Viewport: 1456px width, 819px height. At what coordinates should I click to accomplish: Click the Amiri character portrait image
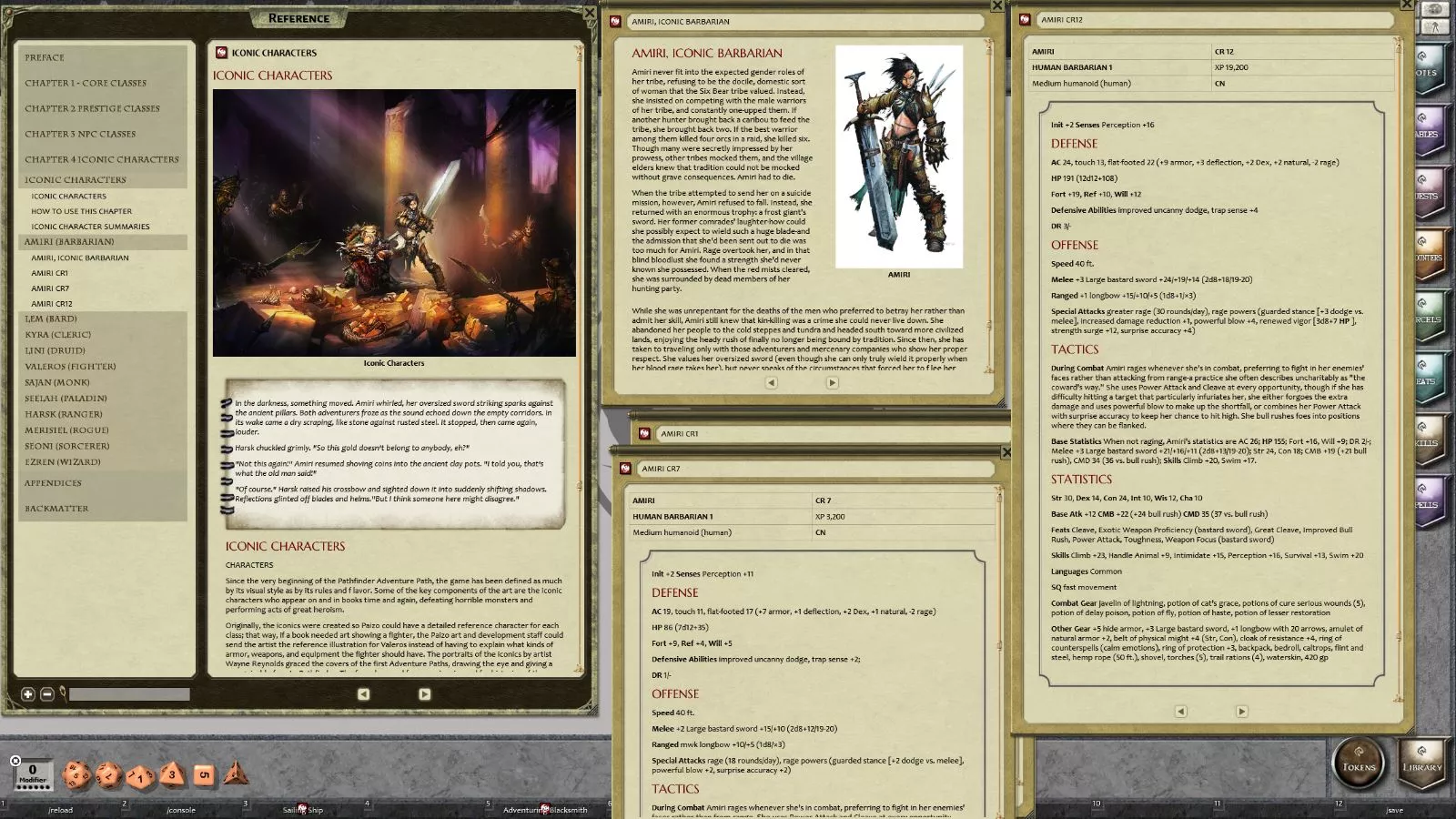899,157
